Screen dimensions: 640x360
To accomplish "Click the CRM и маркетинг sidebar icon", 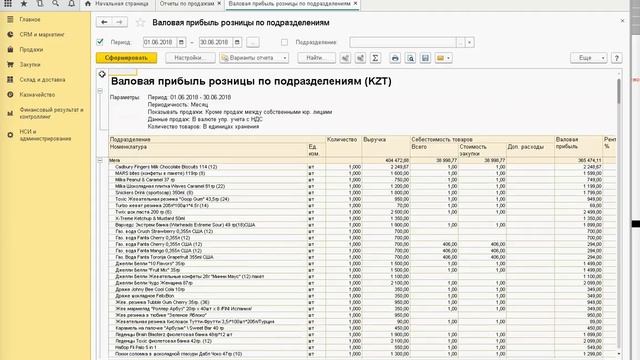I will tap(10, 34).
